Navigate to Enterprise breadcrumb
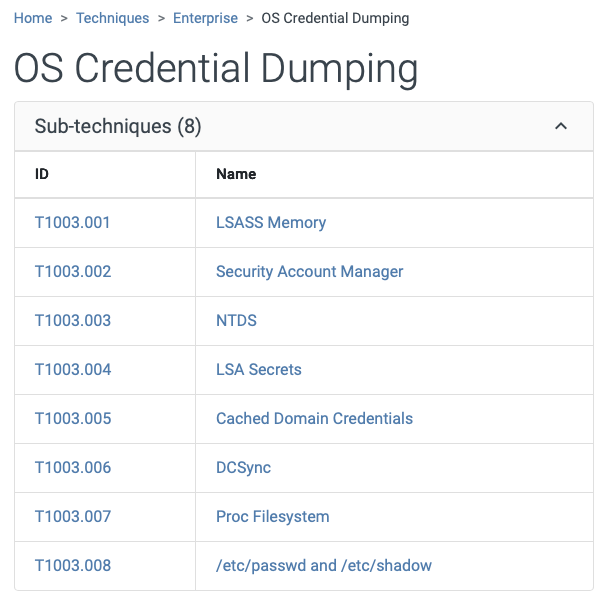The width and height of the screenshot is (608, 600). click(x=205, y=18)
